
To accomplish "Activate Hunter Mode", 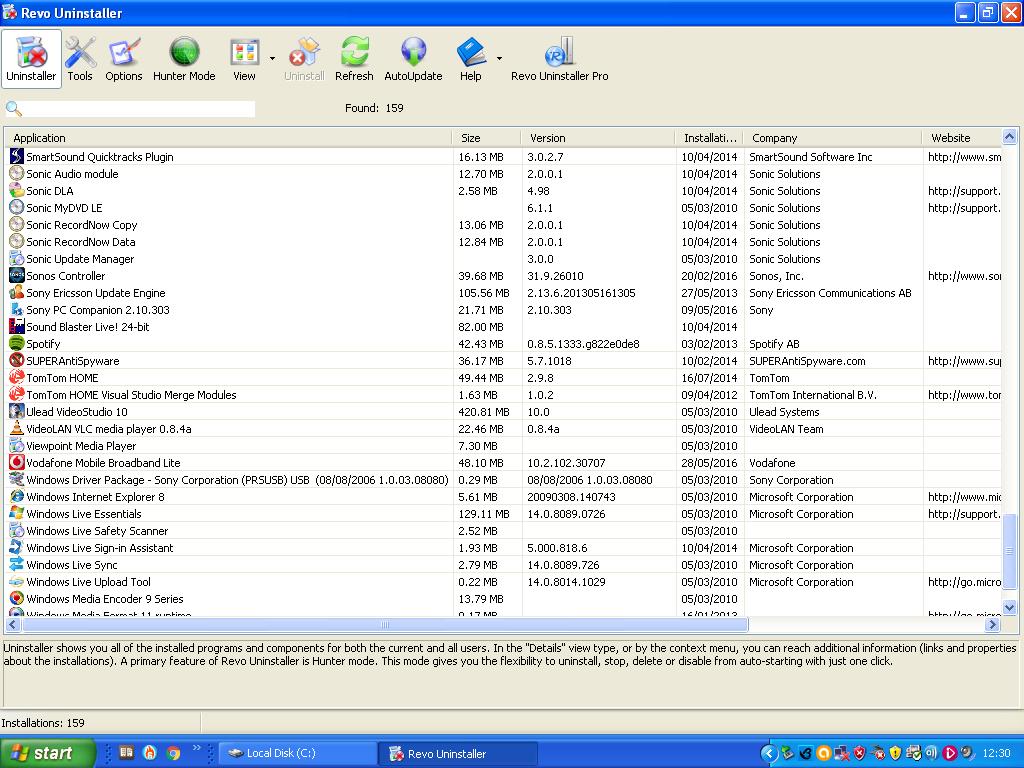I will (184, 59).
